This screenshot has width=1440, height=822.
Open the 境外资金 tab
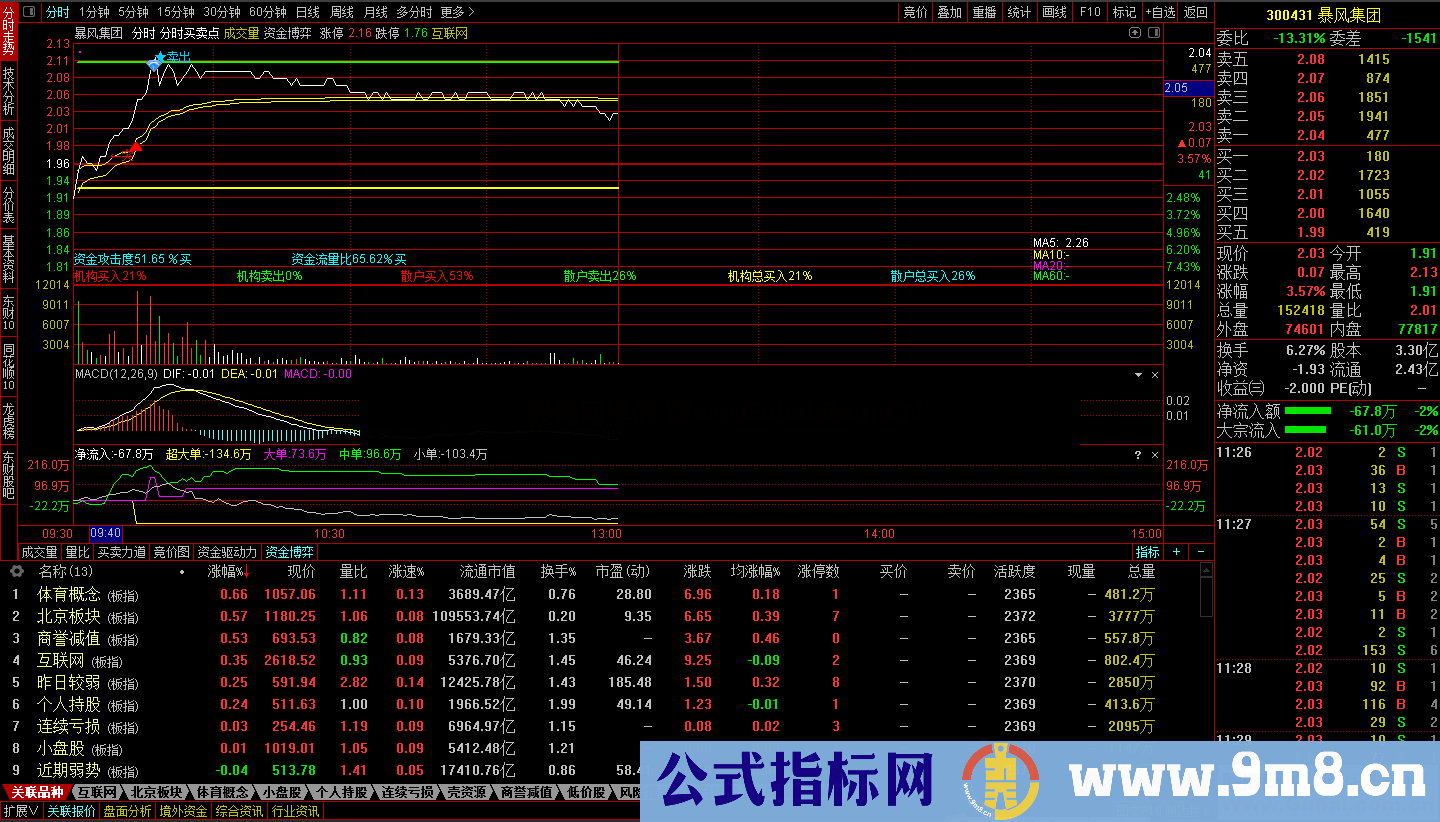click(x=183, y=811)
